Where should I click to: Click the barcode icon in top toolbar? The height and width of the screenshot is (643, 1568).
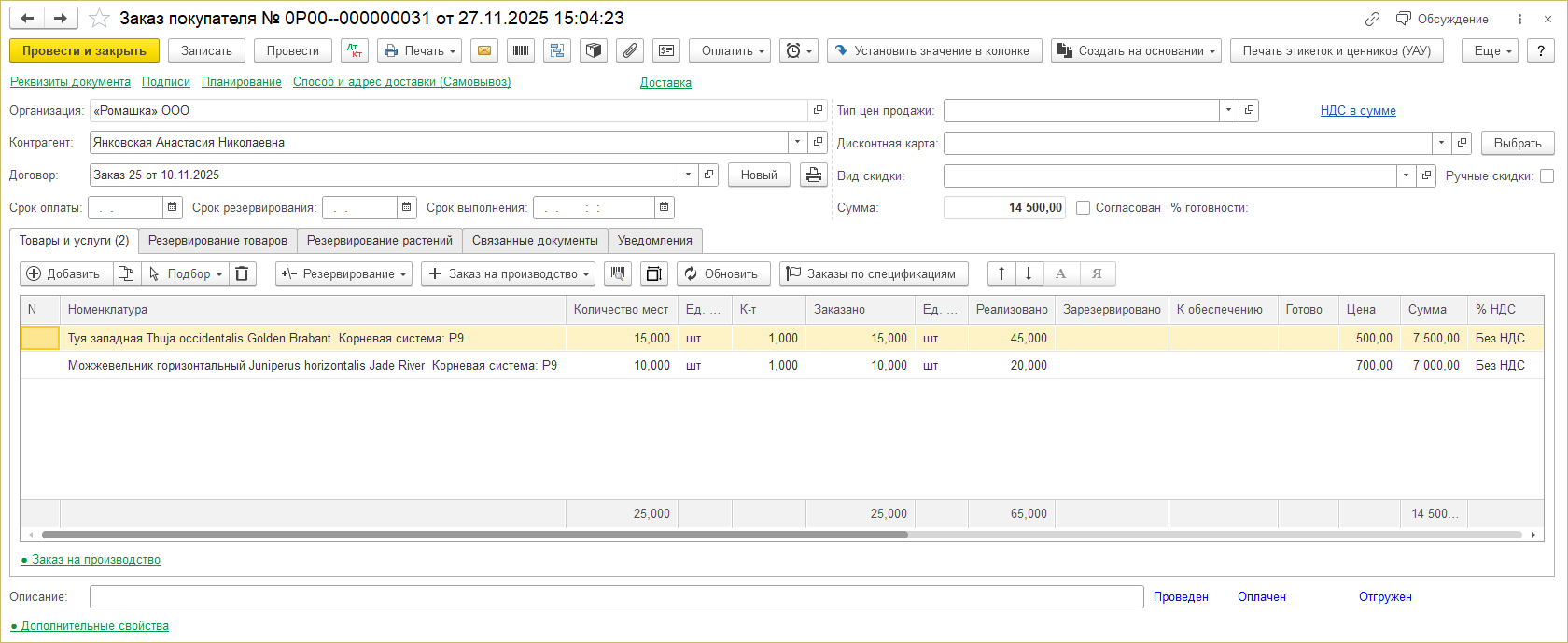[521, 51]
